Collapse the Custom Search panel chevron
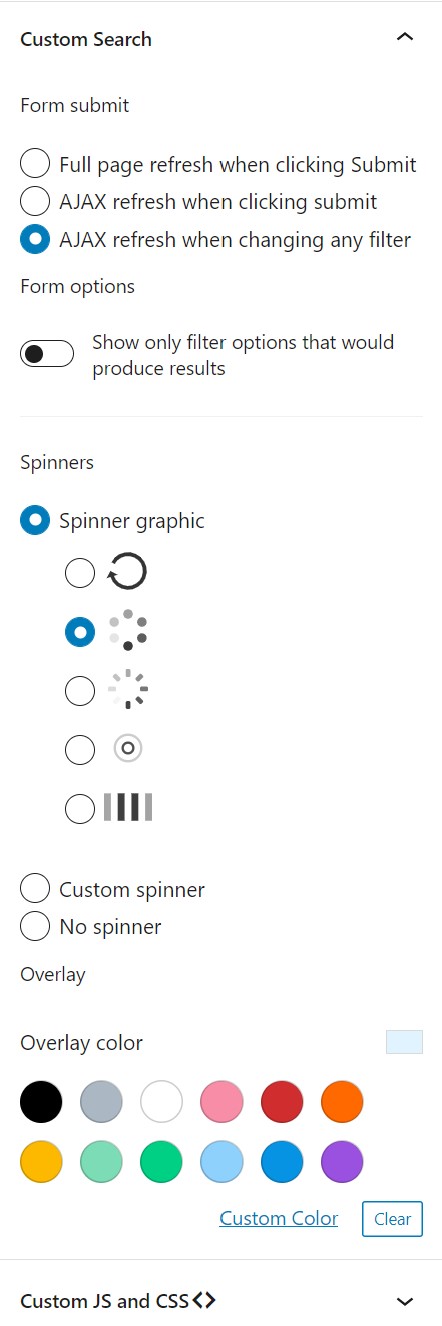This screenshot has width=442, height=1326. (405, 38)
